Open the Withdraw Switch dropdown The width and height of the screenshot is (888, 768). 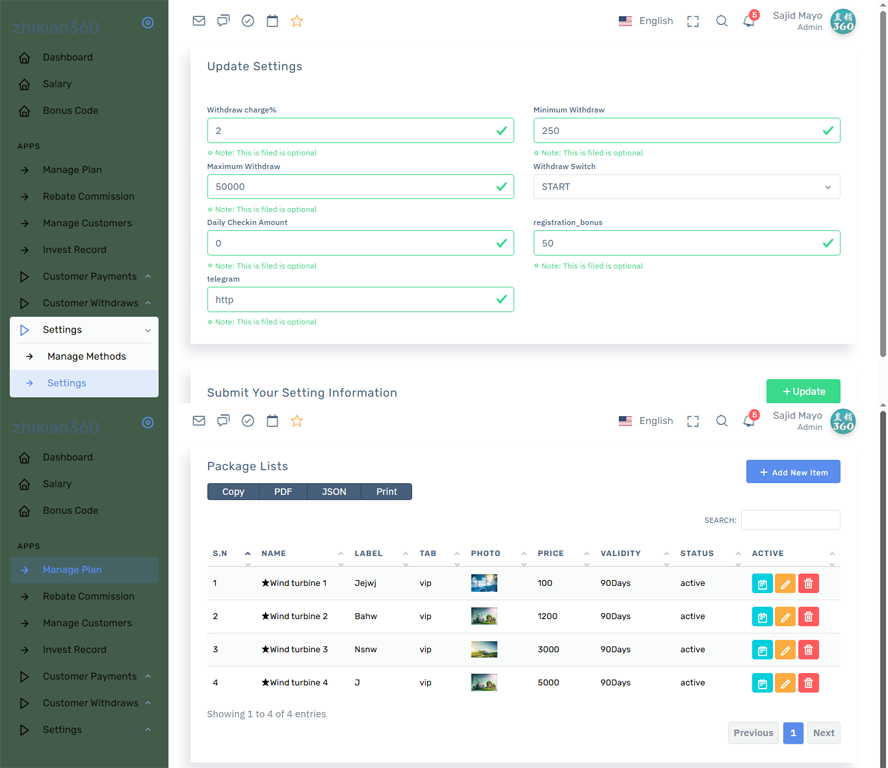click(x=687, y=187)
